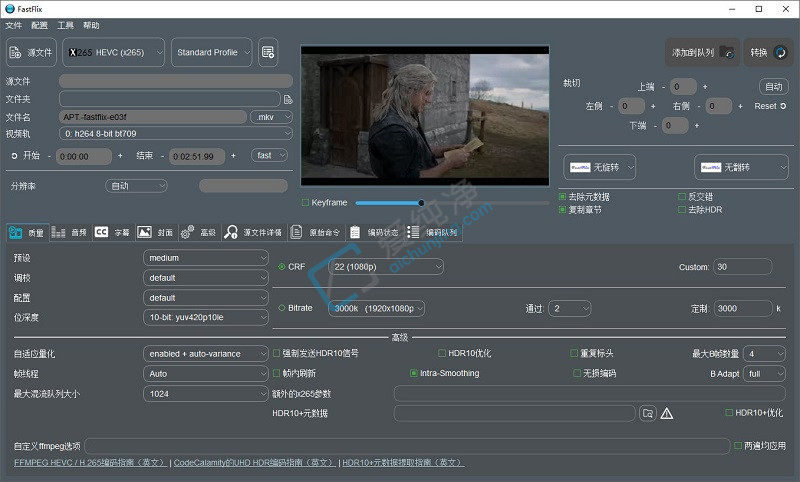Viewport: 800px width, 482px height.
Task: Enable 两遍均应用 checkbox
Action: click(x=738, y=446)
